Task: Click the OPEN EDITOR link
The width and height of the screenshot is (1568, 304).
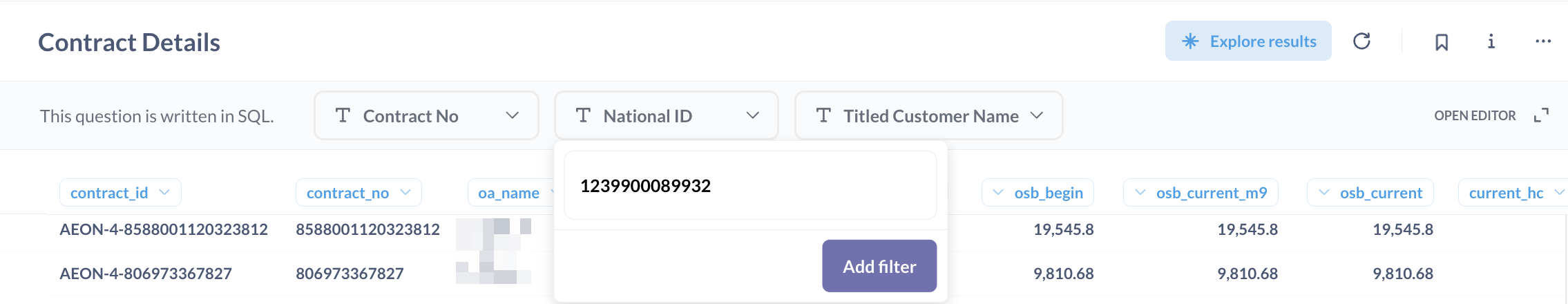Action: click(1475, 115)
